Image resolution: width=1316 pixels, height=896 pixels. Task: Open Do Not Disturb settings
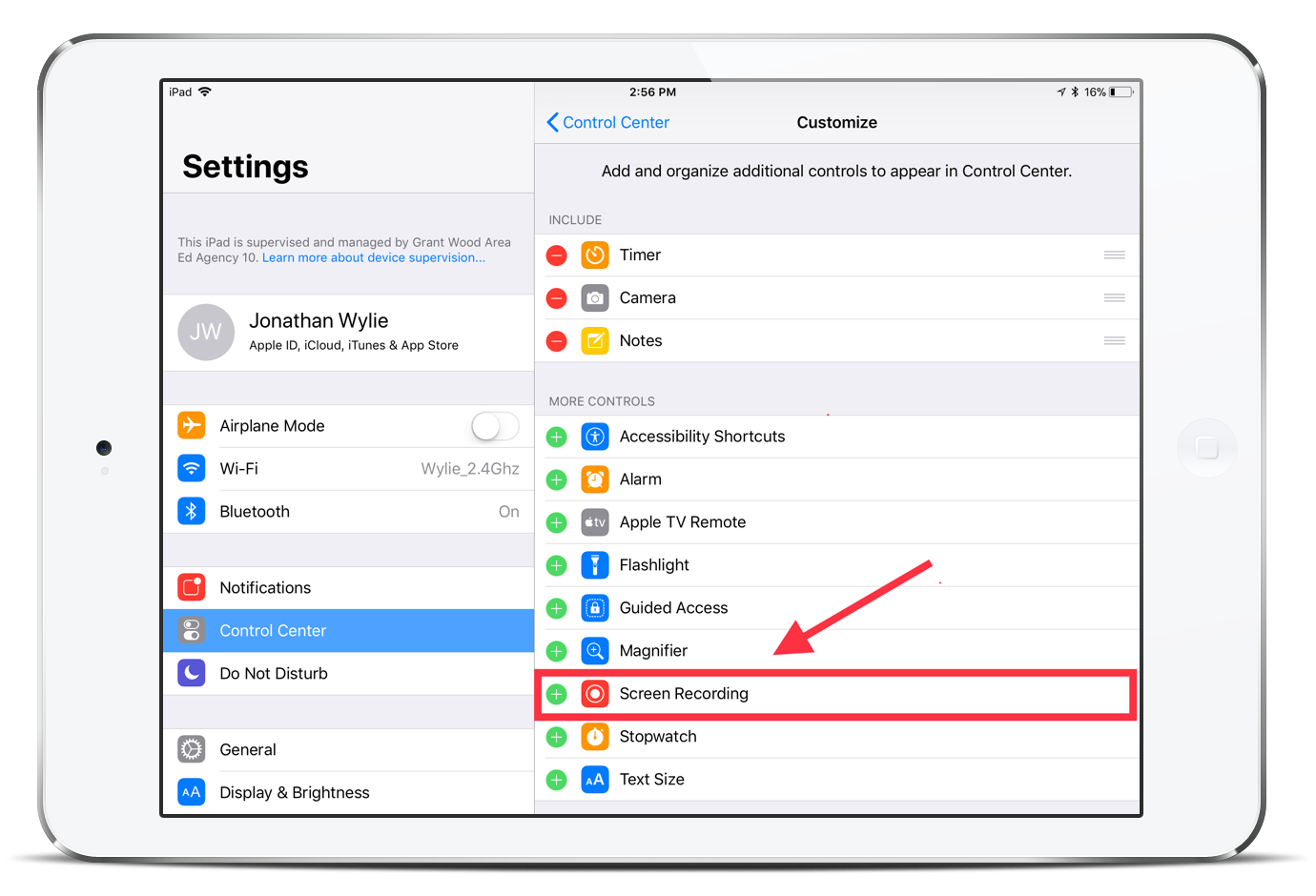(x=349, y=674)
